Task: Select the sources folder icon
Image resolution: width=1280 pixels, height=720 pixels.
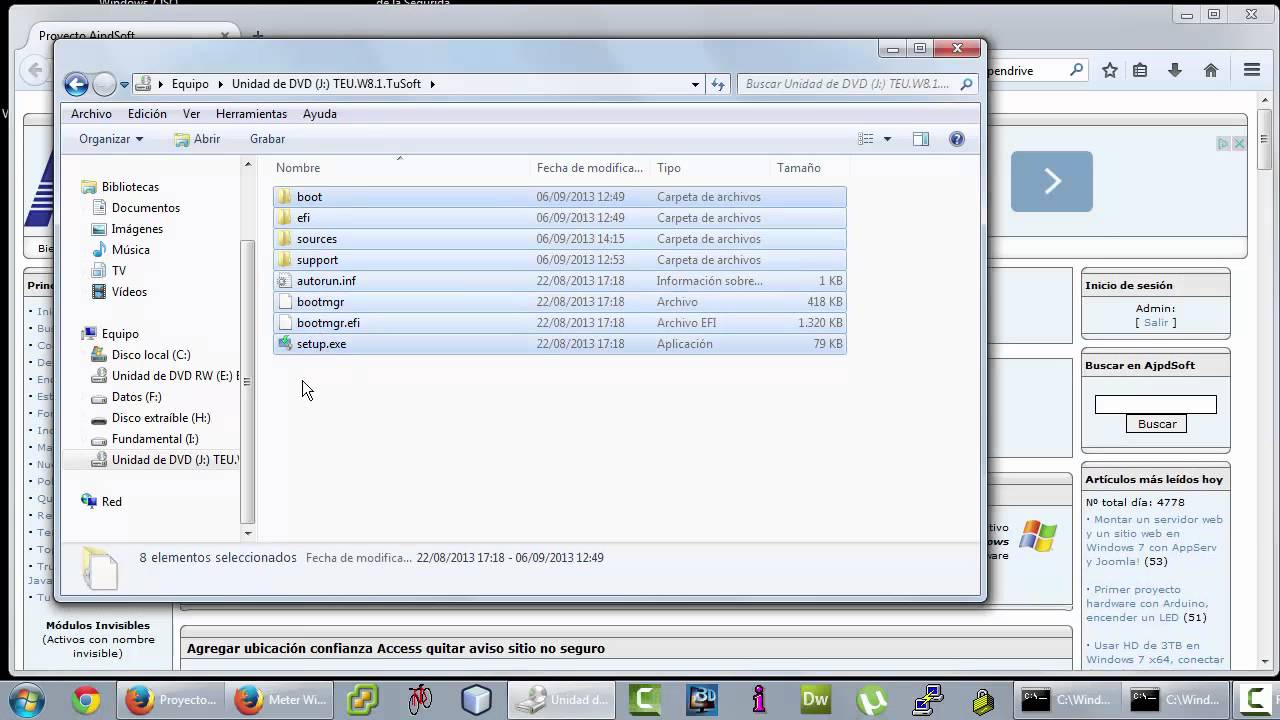Action: point(284,239)
